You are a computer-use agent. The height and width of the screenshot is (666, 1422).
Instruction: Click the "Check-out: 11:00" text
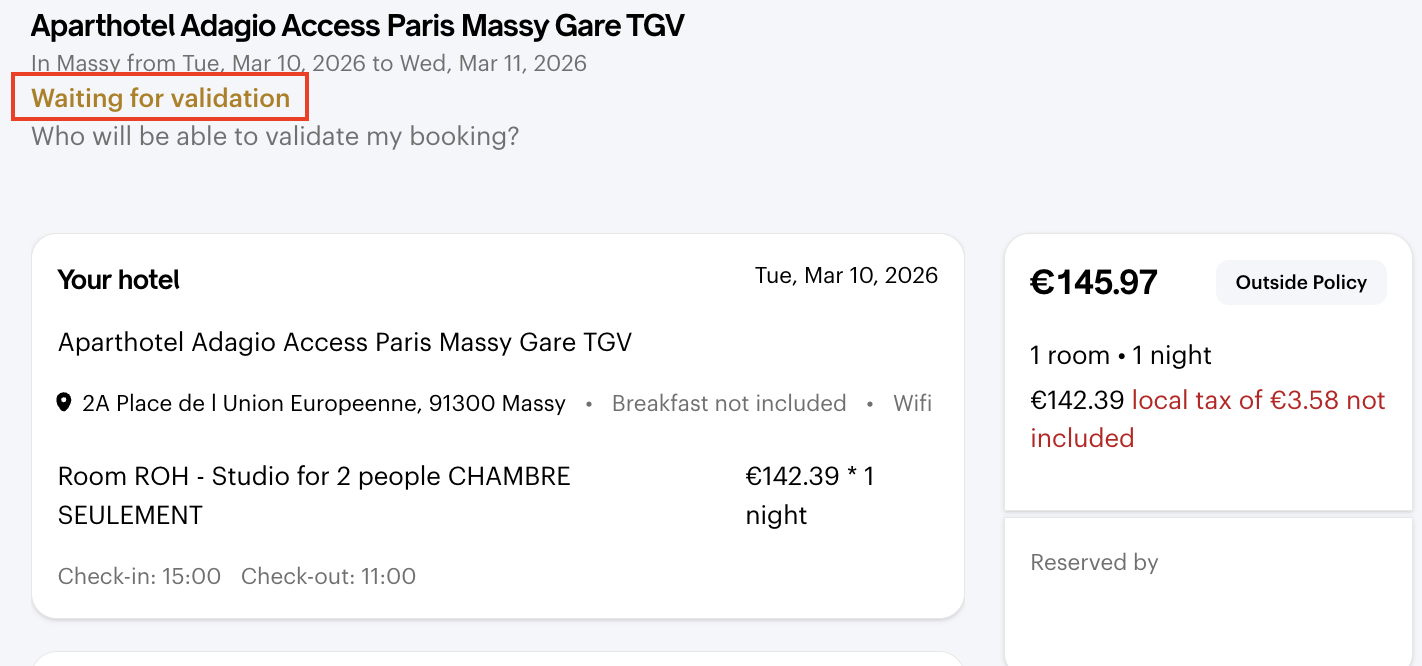click(x=328, y=577)
